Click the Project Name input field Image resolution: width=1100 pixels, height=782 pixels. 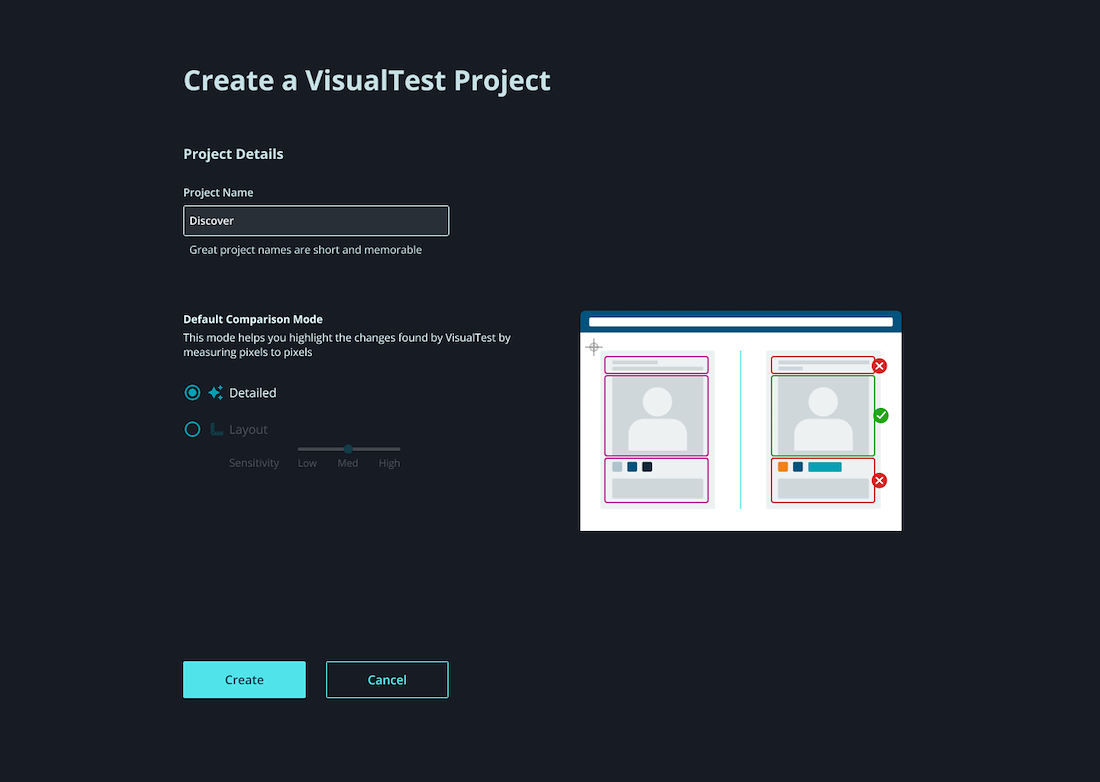click(316, 221)
